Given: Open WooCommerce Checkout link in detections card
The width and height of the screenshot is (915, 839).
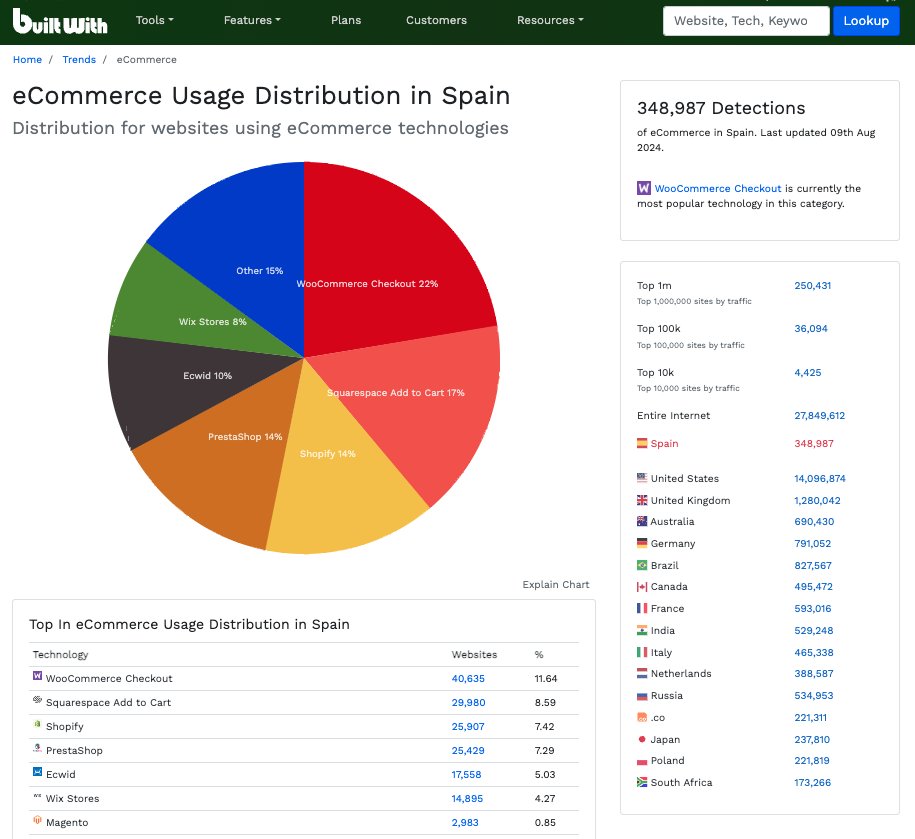Looking at the screenshot, I should tap(717, 188).
